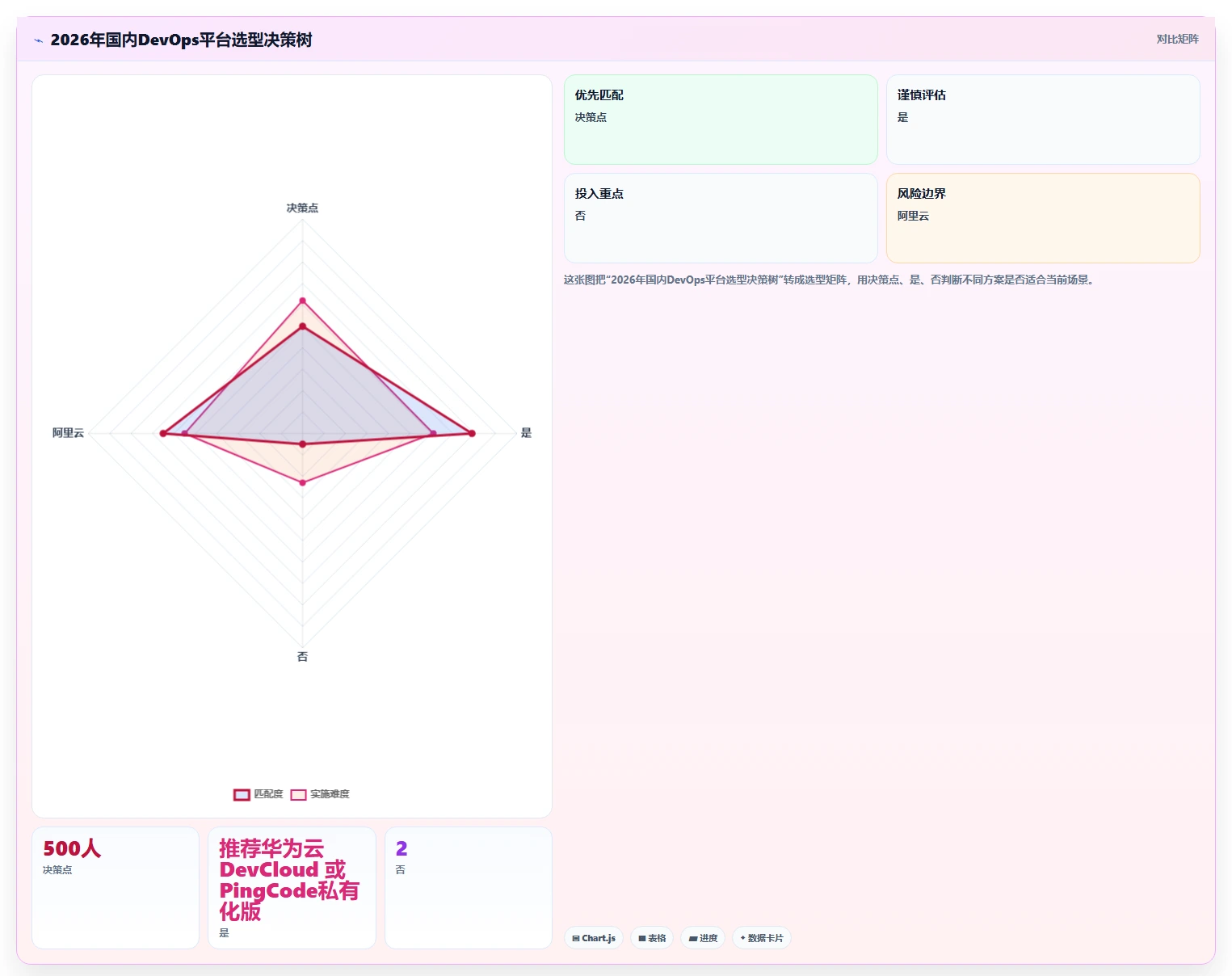The width and height of the screenshot is (1232, 976).
Task: Click the 推荐华为云 DevCloud recommendation text
Action: pyautogui.click(x=289, y=880)
